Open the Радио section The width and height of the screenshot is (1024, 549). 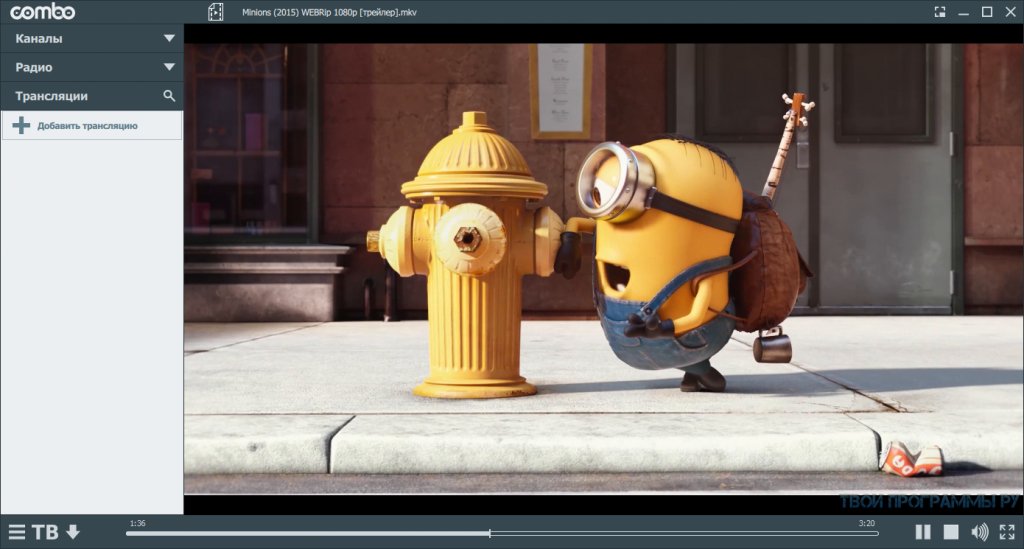(92, 67)
